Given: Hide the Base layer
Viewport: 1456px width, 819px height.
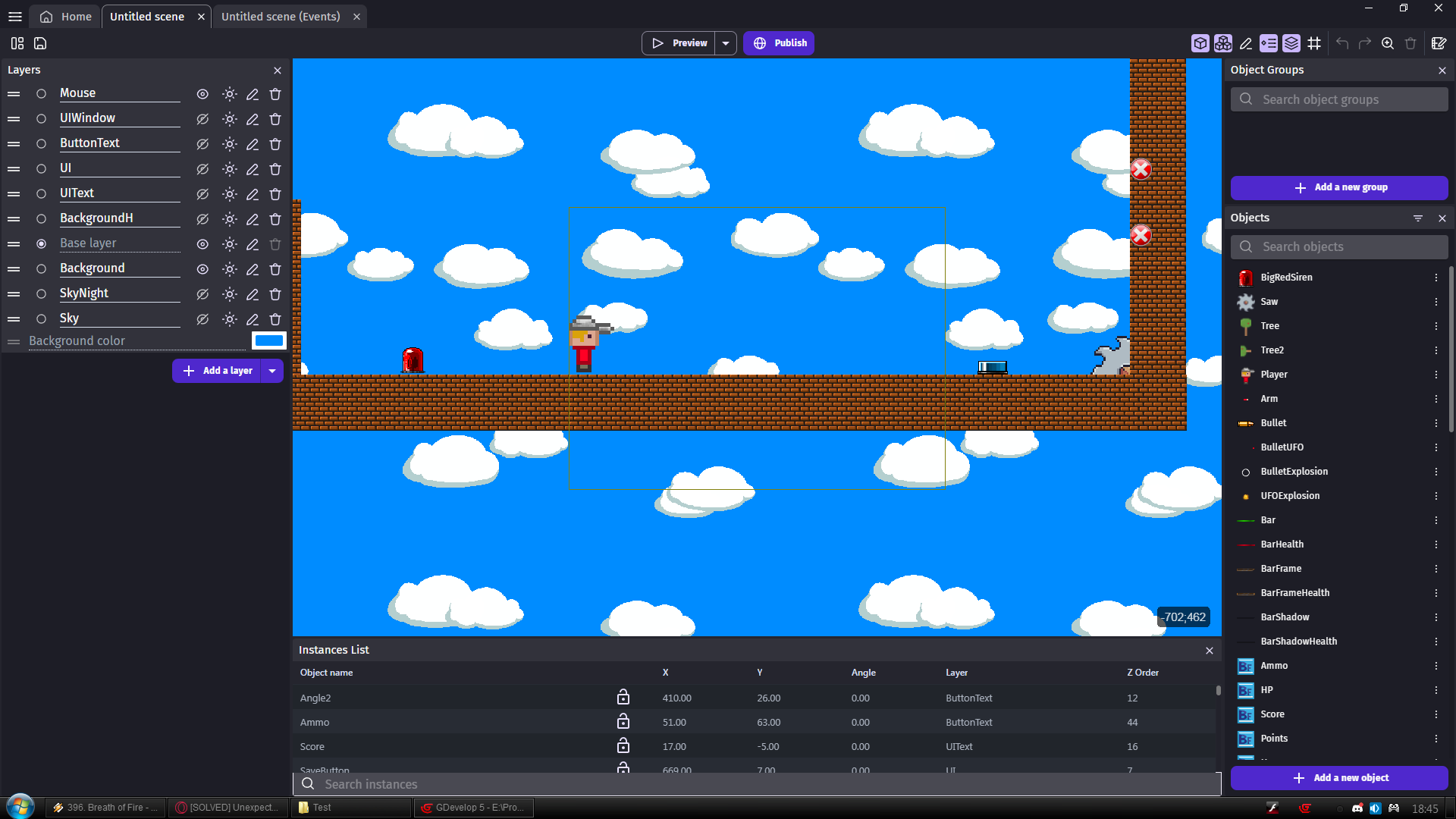Looking at the screenshot, I should (202, 244).
